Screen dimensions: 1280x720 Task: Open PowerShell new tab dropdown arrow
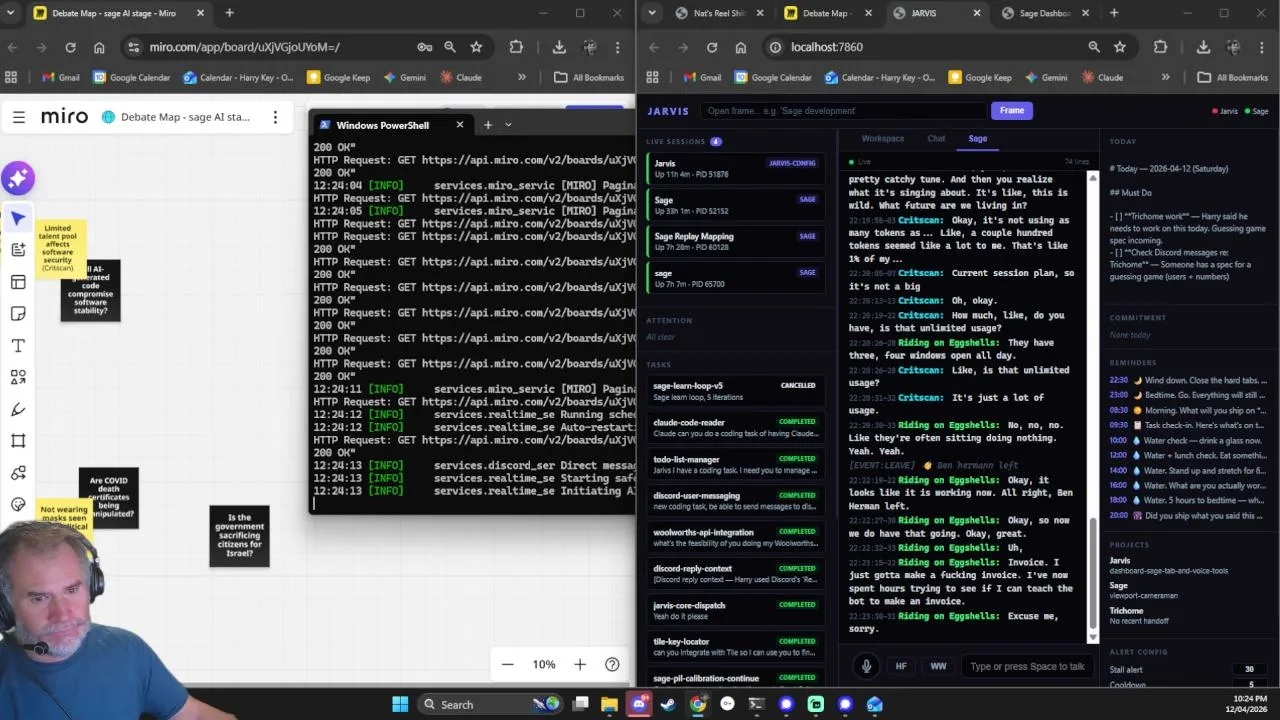click(508, 125)
